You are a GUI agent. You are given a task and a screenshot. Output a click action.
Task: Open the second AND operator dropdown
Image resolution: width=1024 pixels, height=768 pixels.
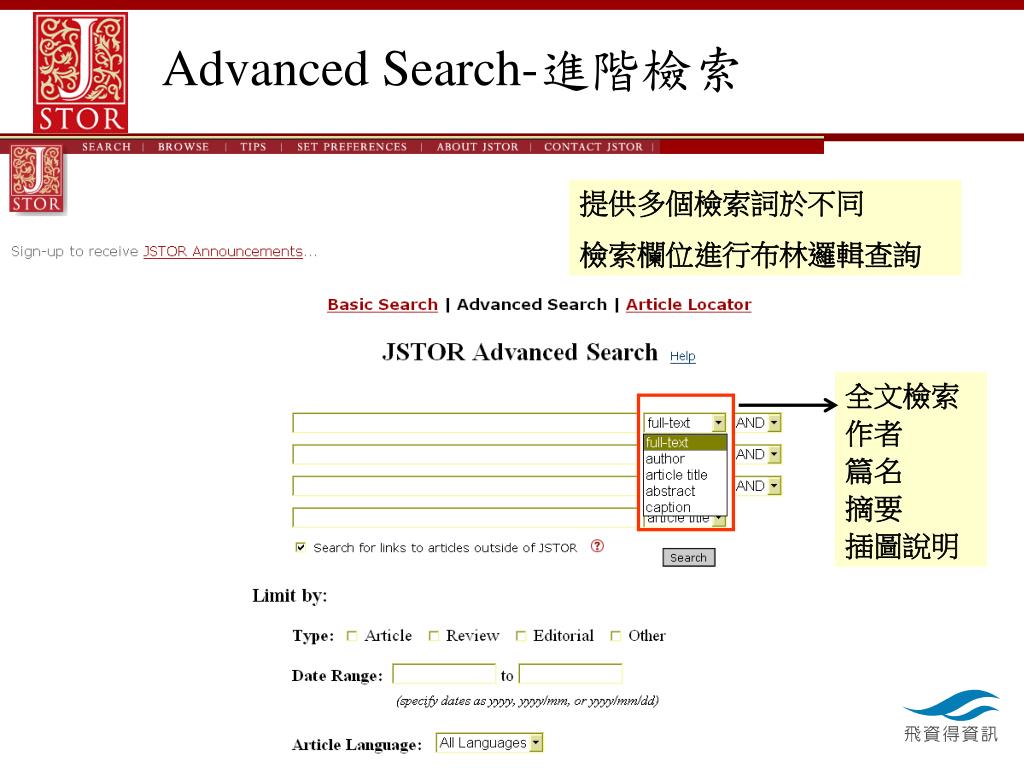(758, 454)
